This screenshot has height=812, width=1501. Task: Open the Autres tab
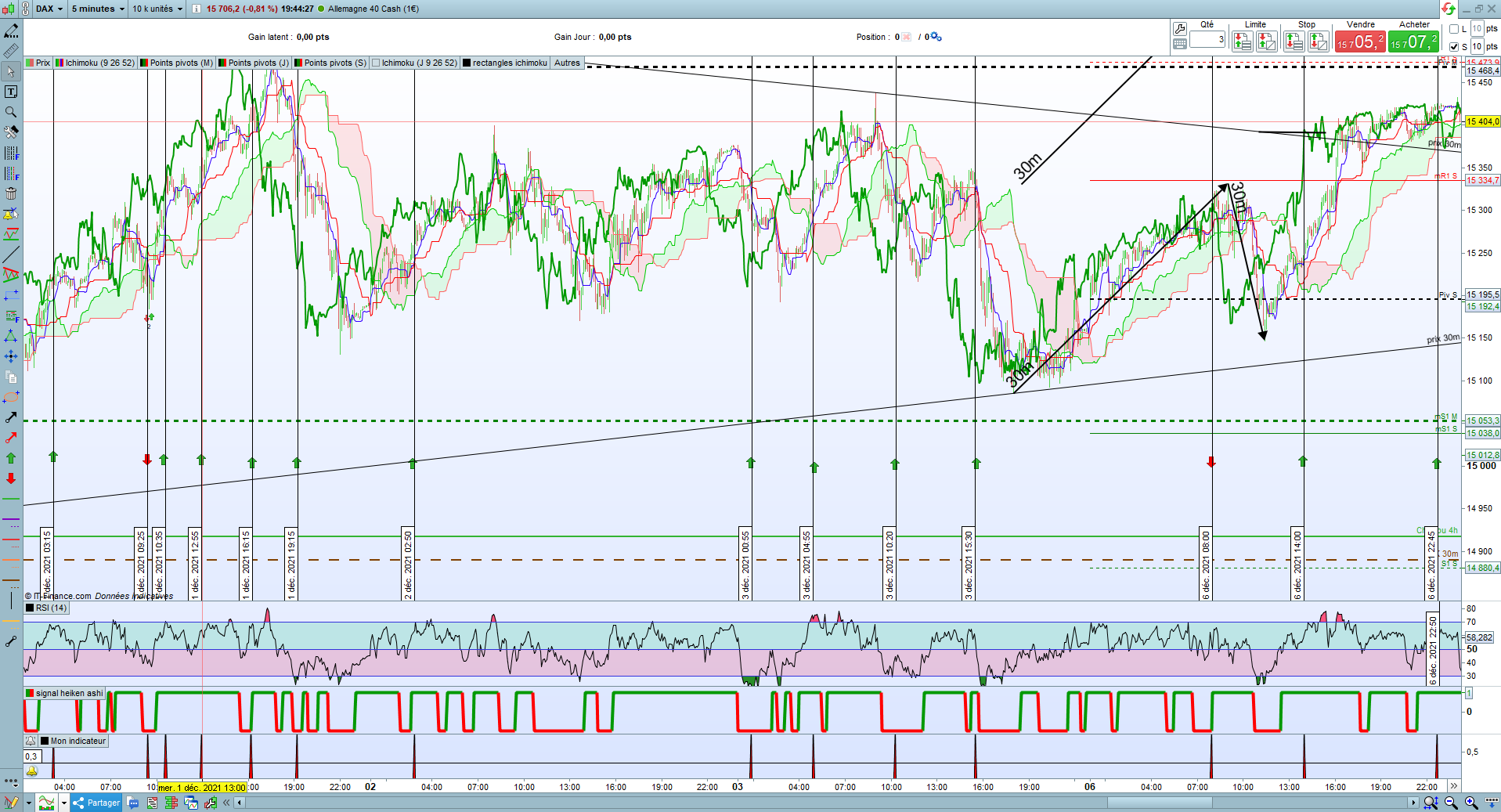point(567,63)
